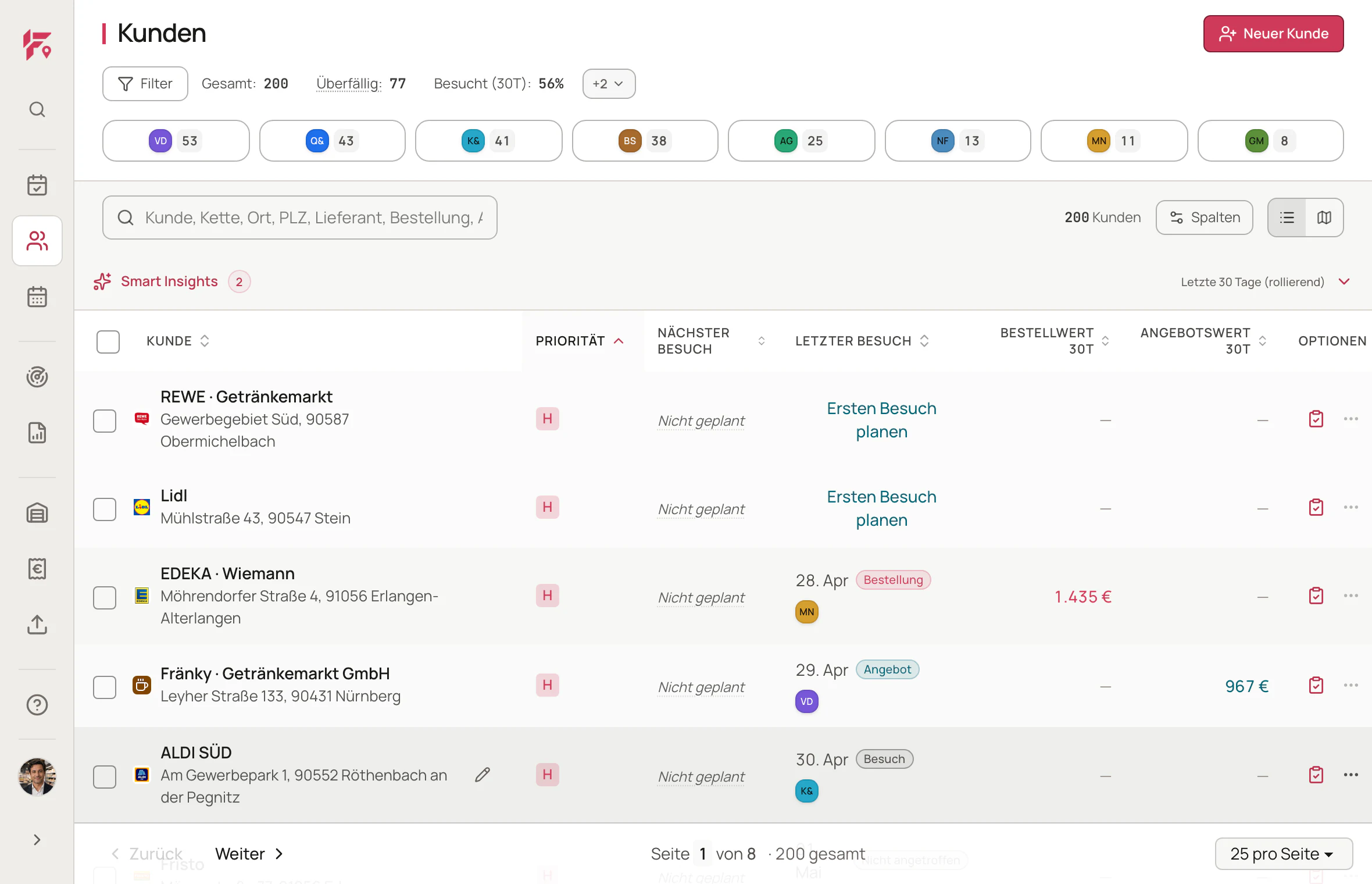Select the Lidl row checkbox
The width and height of the screenshot is (1372, 884).
pyautogui.click(x=105, y=509)
